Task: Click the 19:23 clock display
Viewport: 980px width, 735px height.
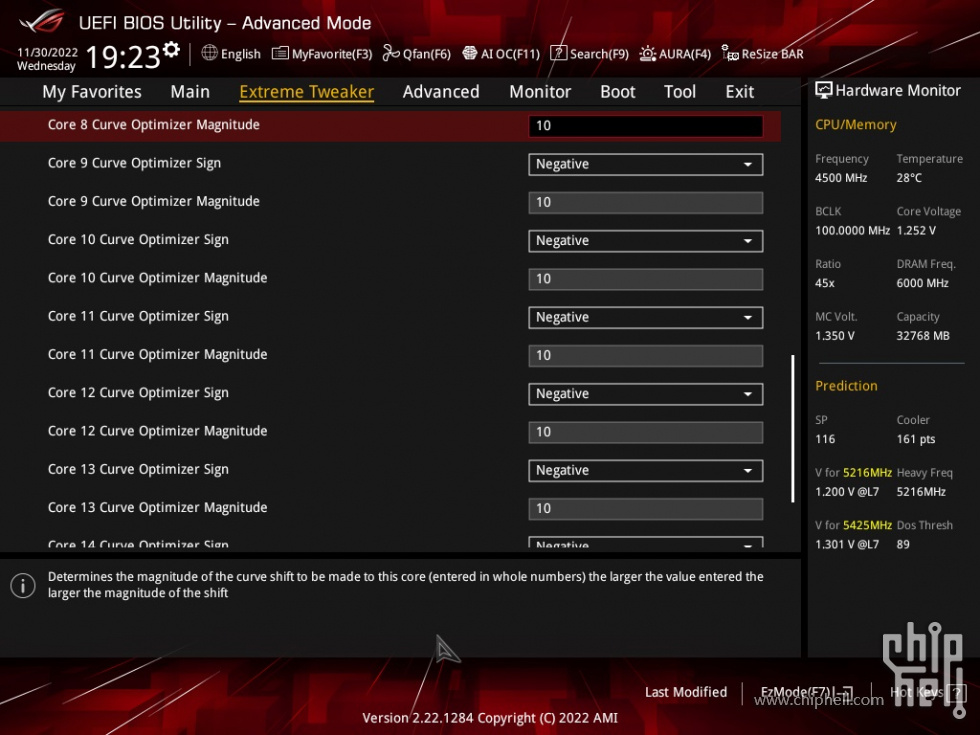Action: pos(123,58)
